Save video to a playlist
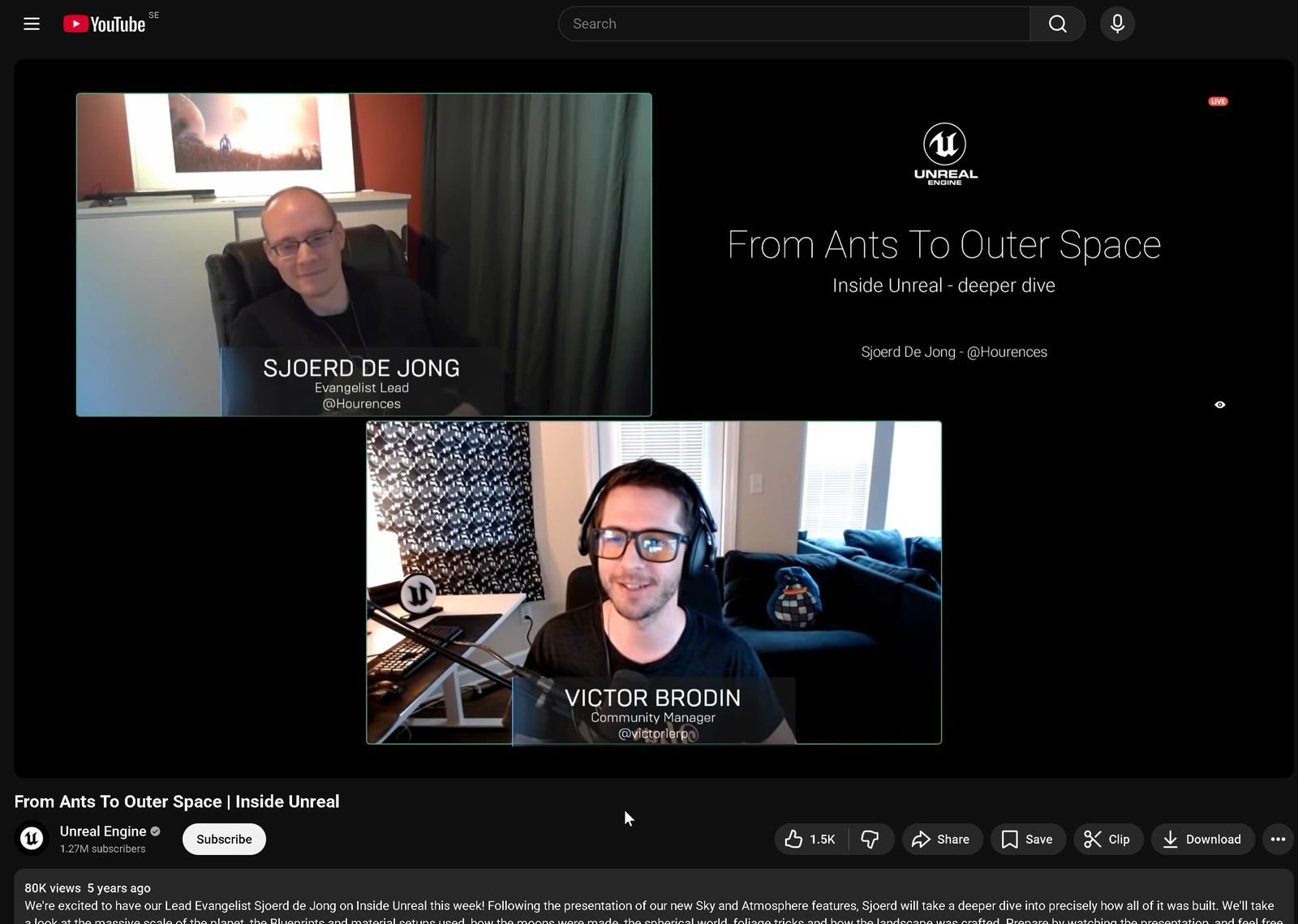 pyautogui.click(x=1027, y=839)
